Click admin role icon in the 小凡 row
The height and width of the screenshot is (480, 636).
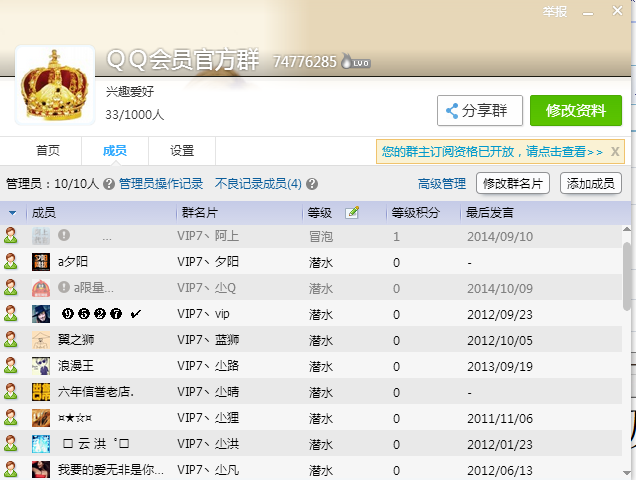click(11, 469)
